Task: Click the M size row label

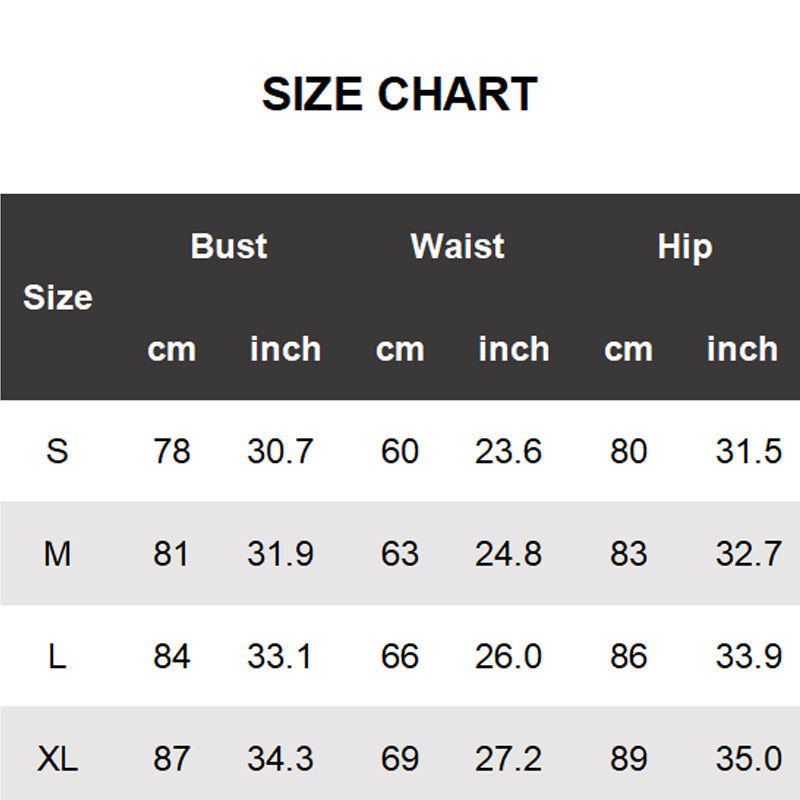Action: [x=57, y=554]
